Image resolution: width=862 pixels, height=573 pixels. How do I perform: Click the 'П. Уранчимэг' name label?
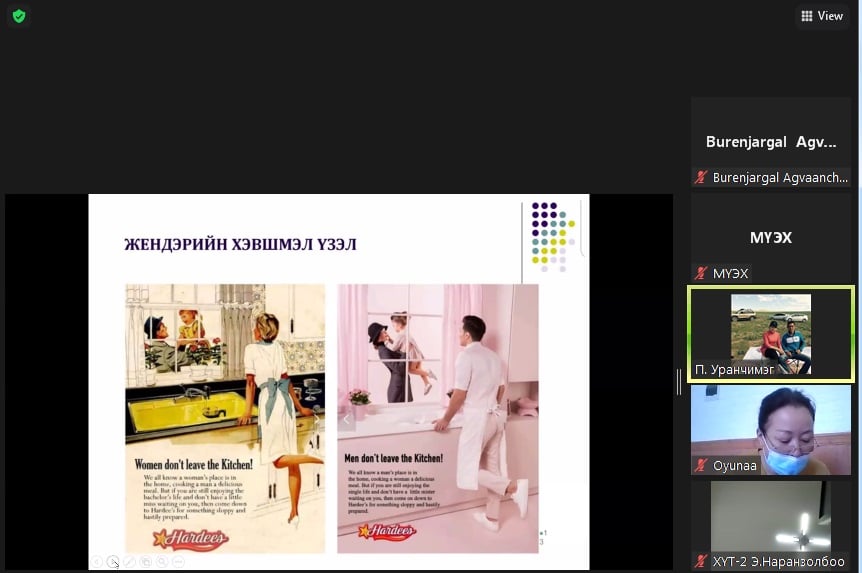tap(734, 370)
